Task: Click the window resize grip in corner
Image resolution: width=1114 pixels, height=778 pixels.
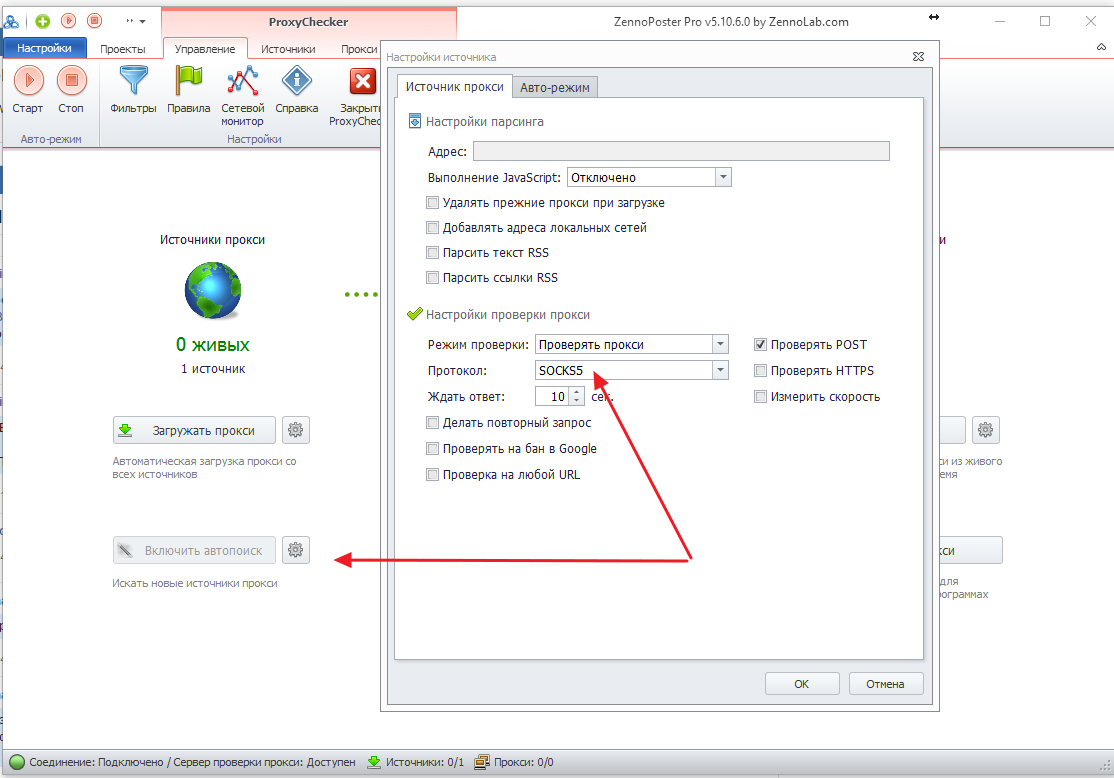Action: pos(1105,767)
